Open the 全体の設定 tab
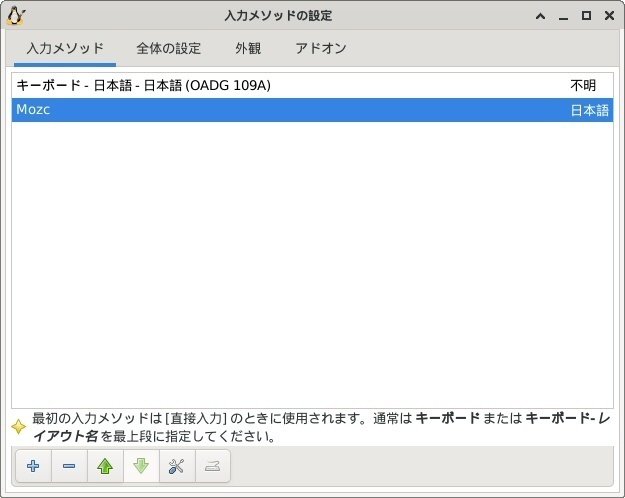Screen dimensions: 625x498 pos(168,49)
